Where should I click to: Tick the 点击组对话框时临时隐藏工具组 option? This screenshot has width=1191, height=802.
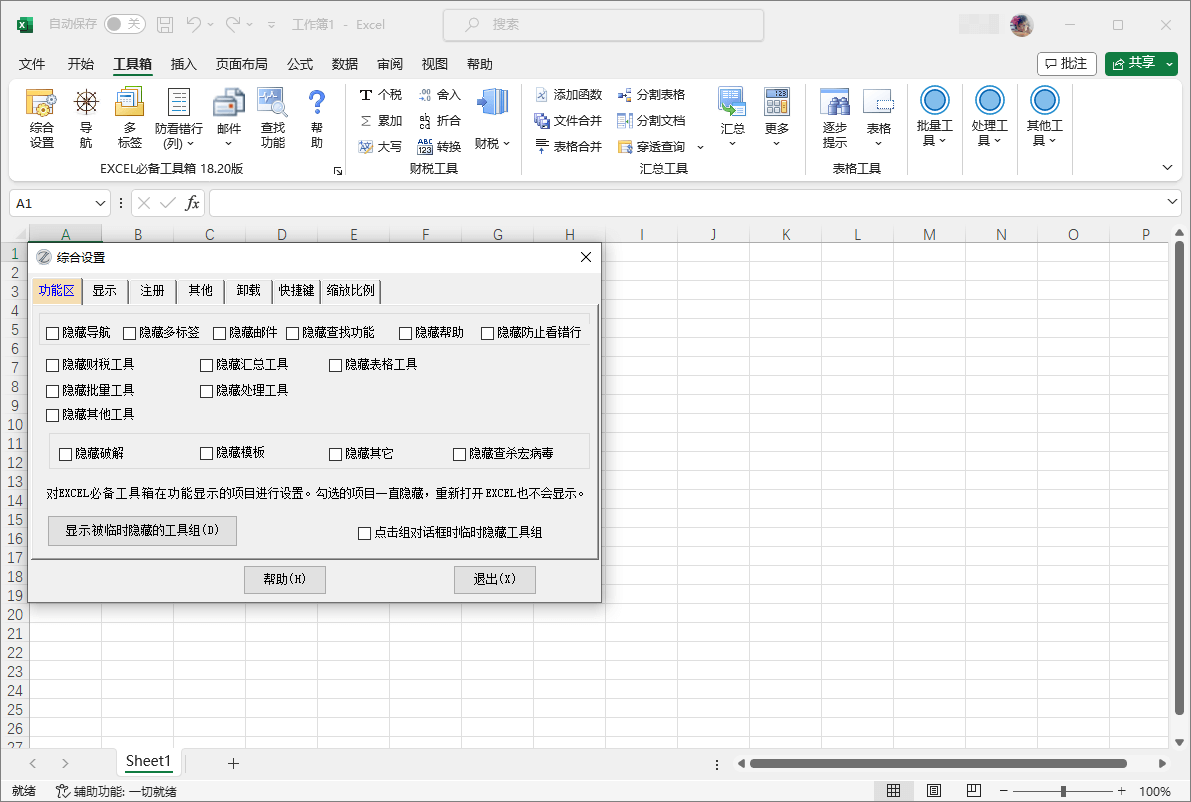coord(364,532)
